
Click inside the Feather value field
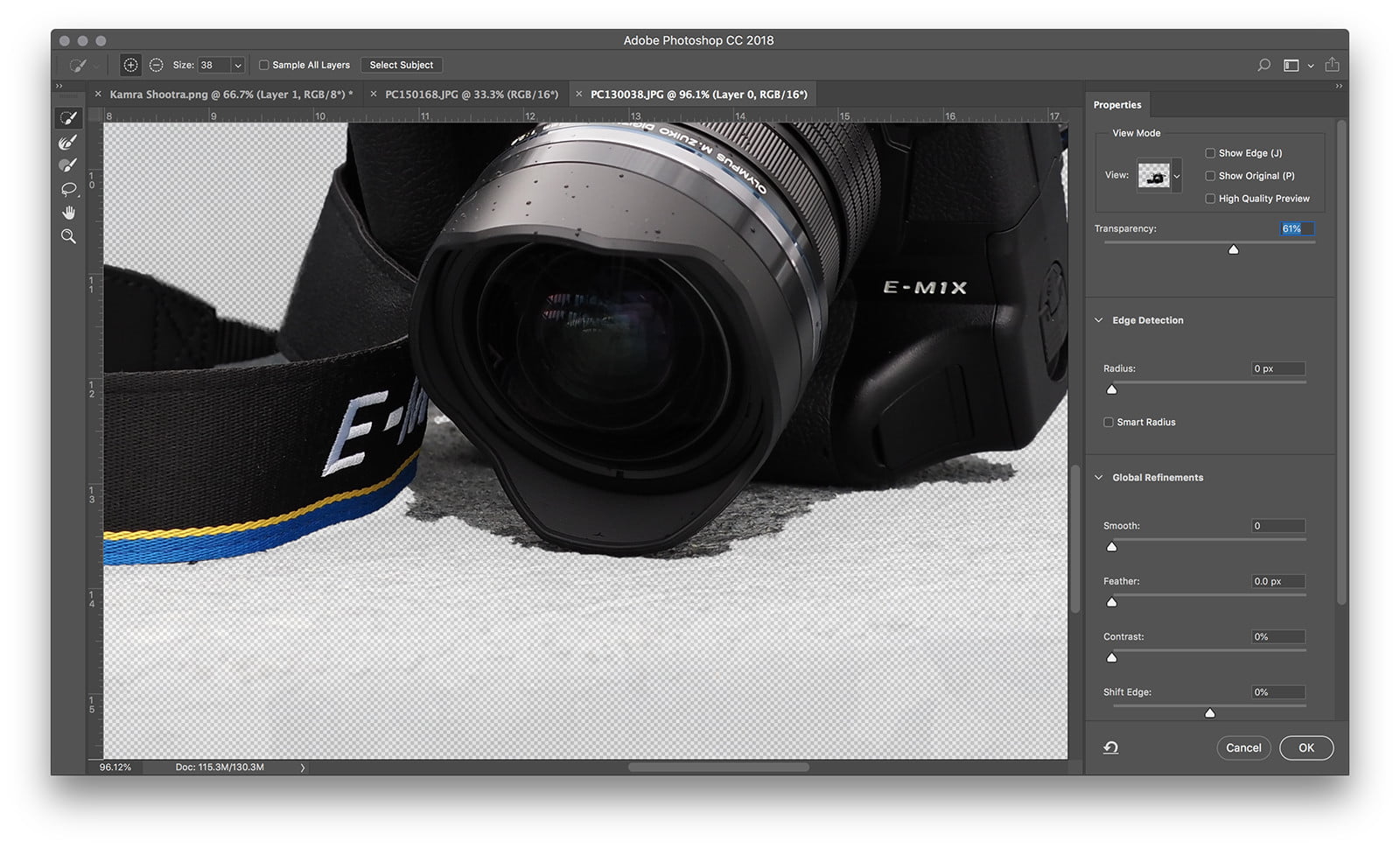1277,580
